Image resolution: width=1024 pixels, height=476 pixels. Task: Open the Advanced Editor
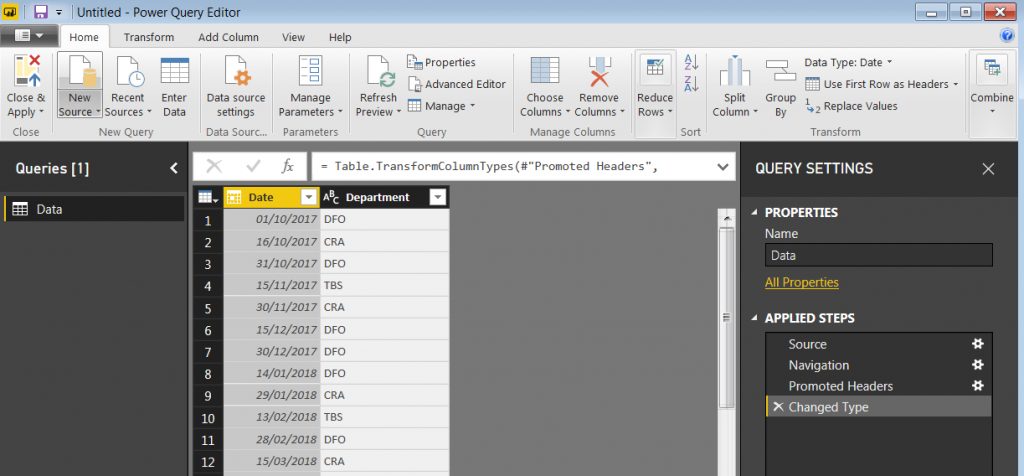(x=456, y=84)
